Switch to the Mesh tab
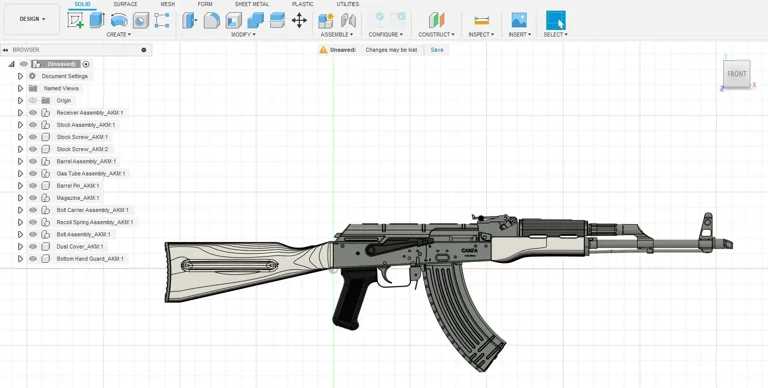 pyautogui.click(x=168, y=4)
